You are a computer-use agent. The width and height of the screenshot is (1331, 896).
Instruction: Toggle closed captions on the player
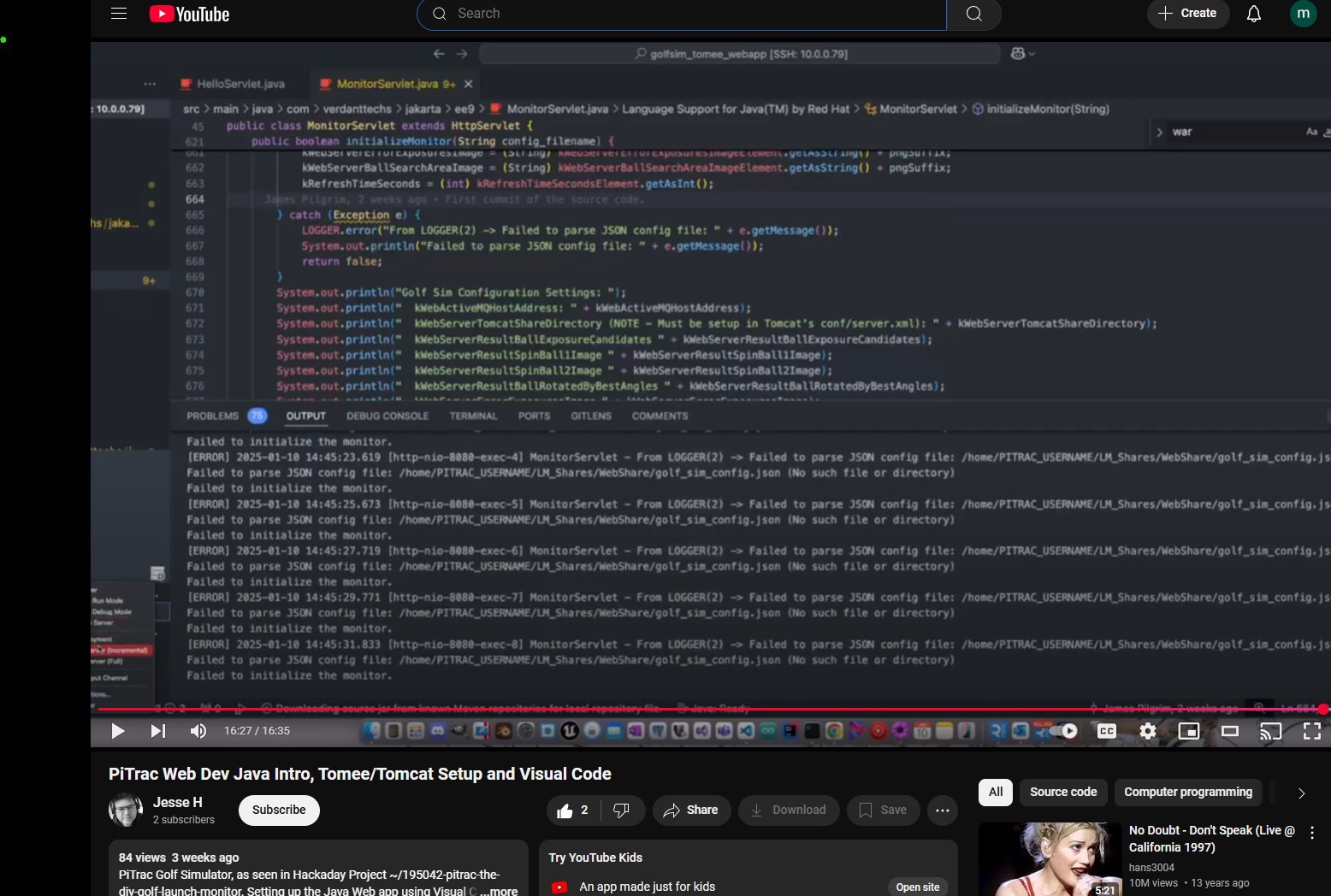pyautogui.click(x=1106, y=731)
